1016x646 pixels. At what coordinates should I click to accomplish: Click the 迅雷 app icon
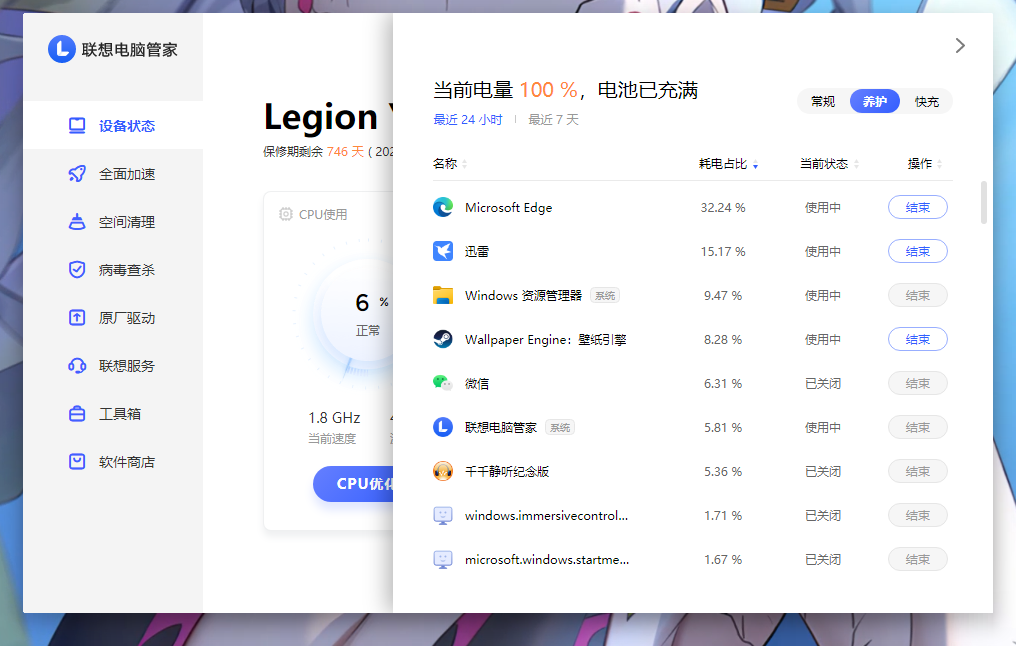(443, 251)
